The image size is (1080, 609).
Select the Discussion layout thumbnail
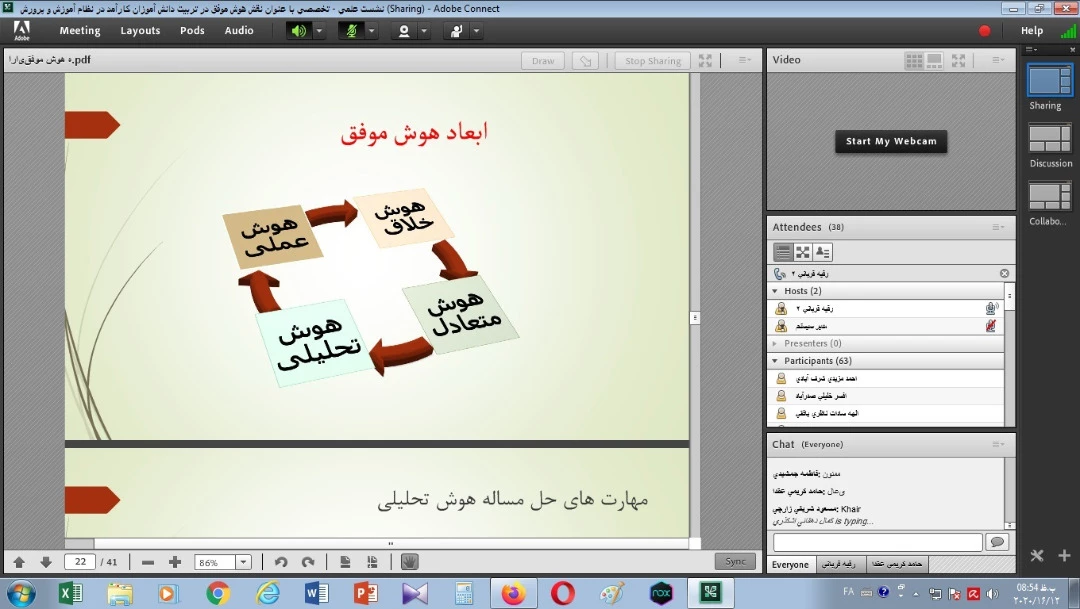pos(1050,139)
